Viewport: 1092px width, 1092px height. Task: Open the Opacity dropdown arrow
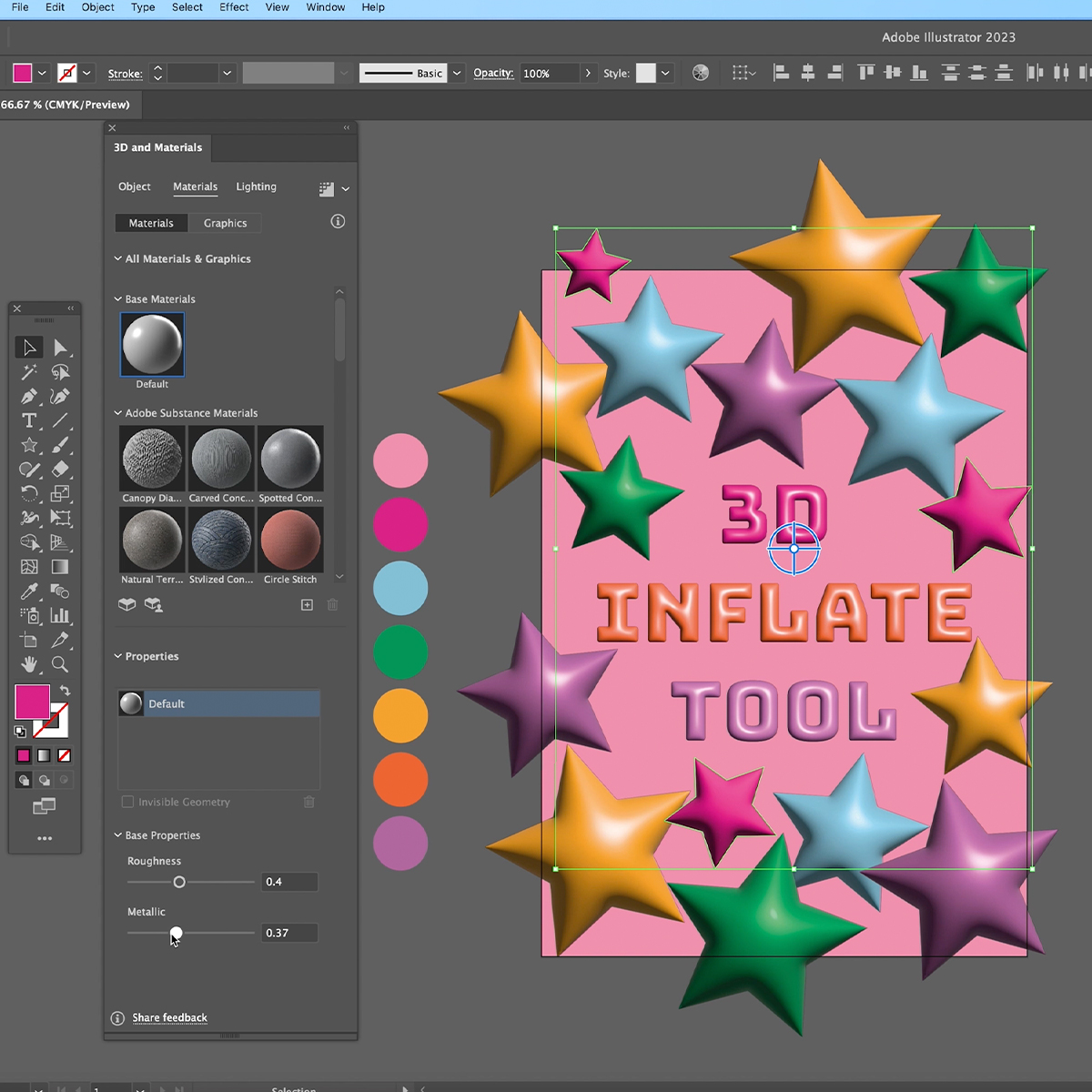588,73
